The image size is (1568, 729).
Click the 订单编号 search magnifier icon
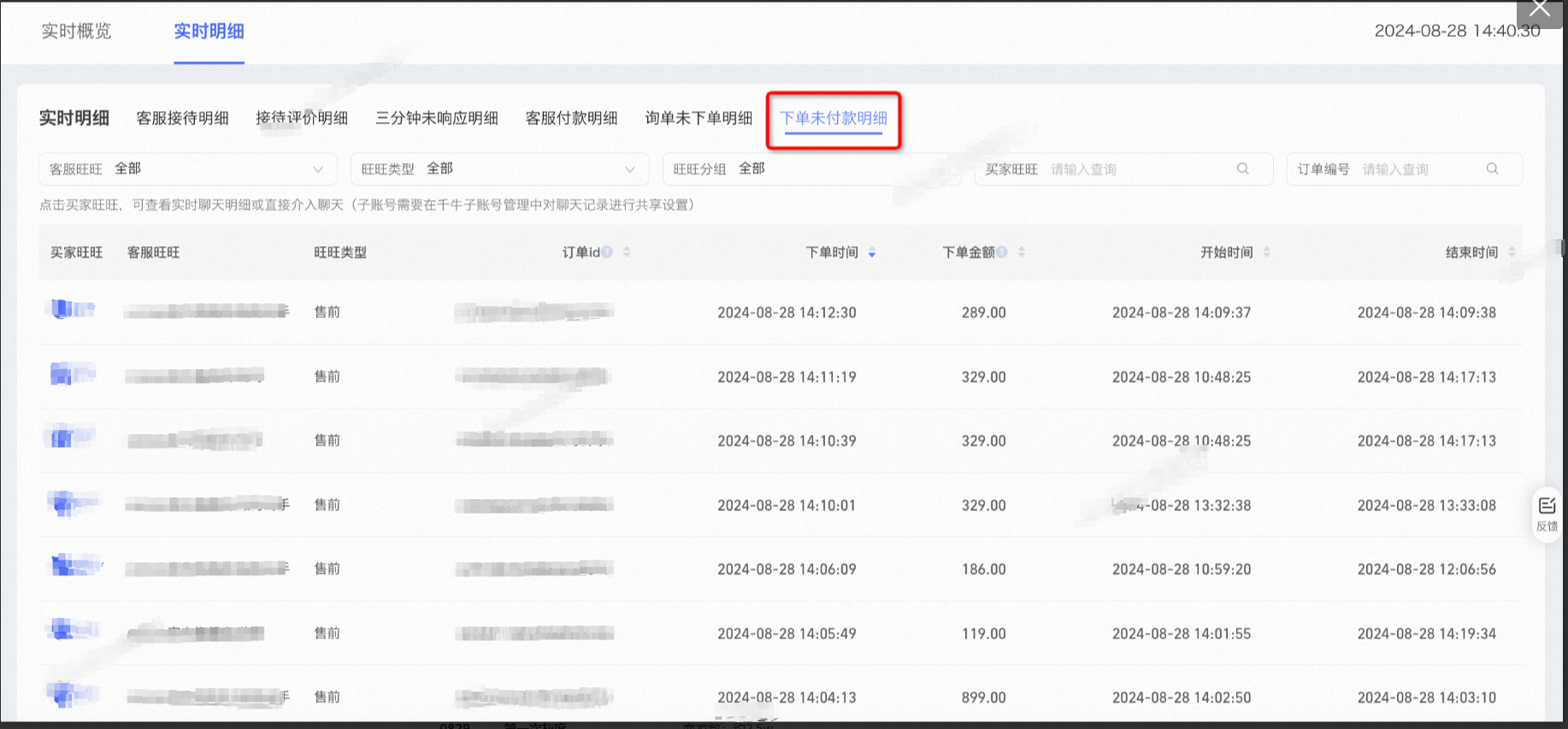[1492, 168]
